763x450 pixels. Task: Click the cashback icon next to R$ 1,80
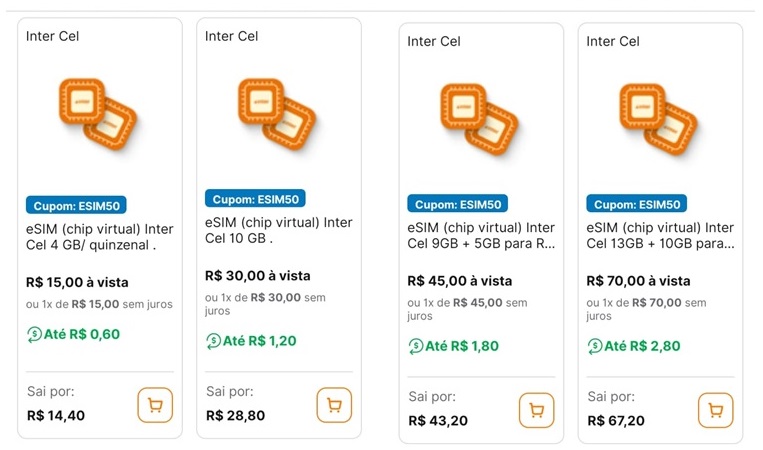(x=415, y=346)
